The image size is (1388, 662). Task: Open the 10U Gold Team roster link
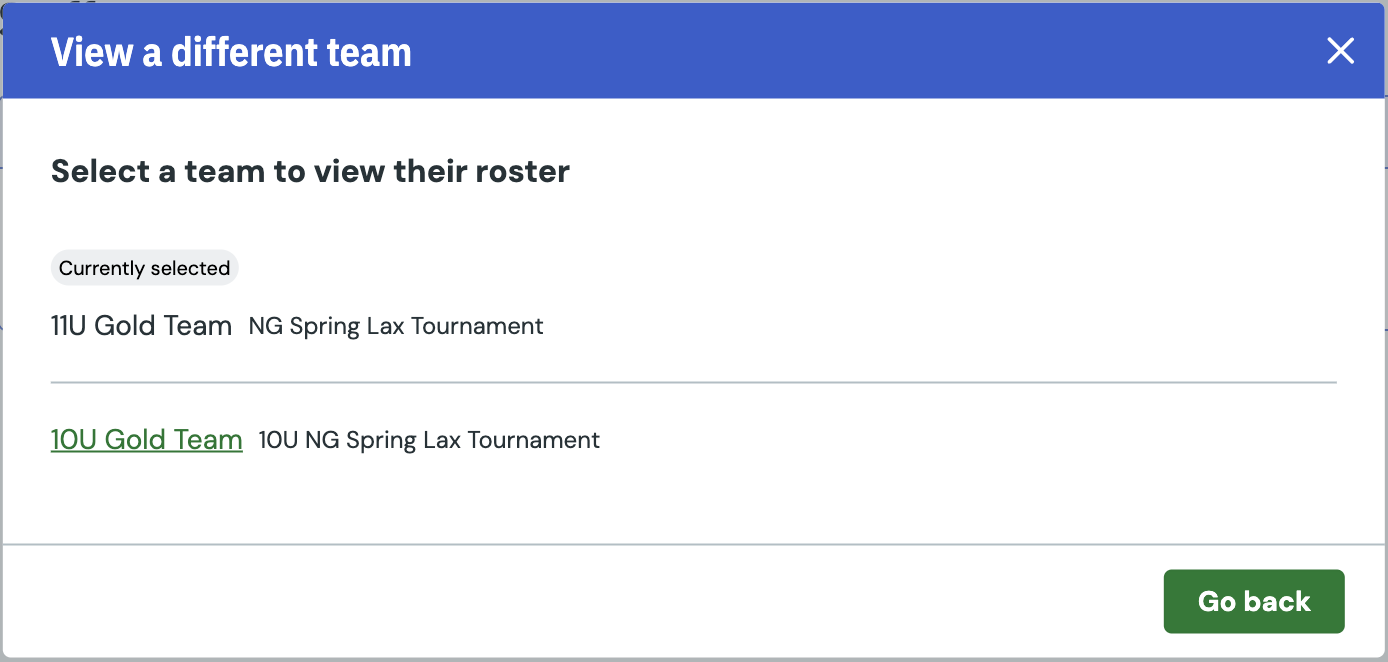(147, 440)
